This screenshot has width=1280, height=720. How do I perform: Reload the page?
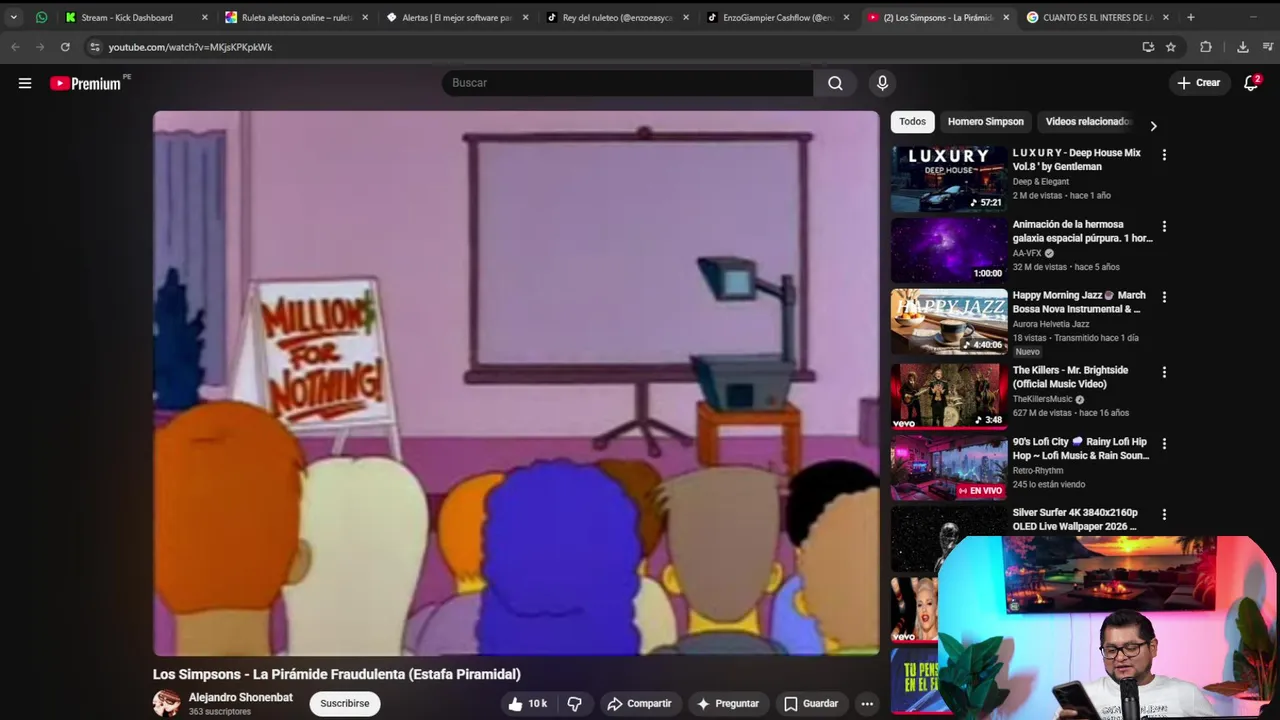click(x=65, y=47)
